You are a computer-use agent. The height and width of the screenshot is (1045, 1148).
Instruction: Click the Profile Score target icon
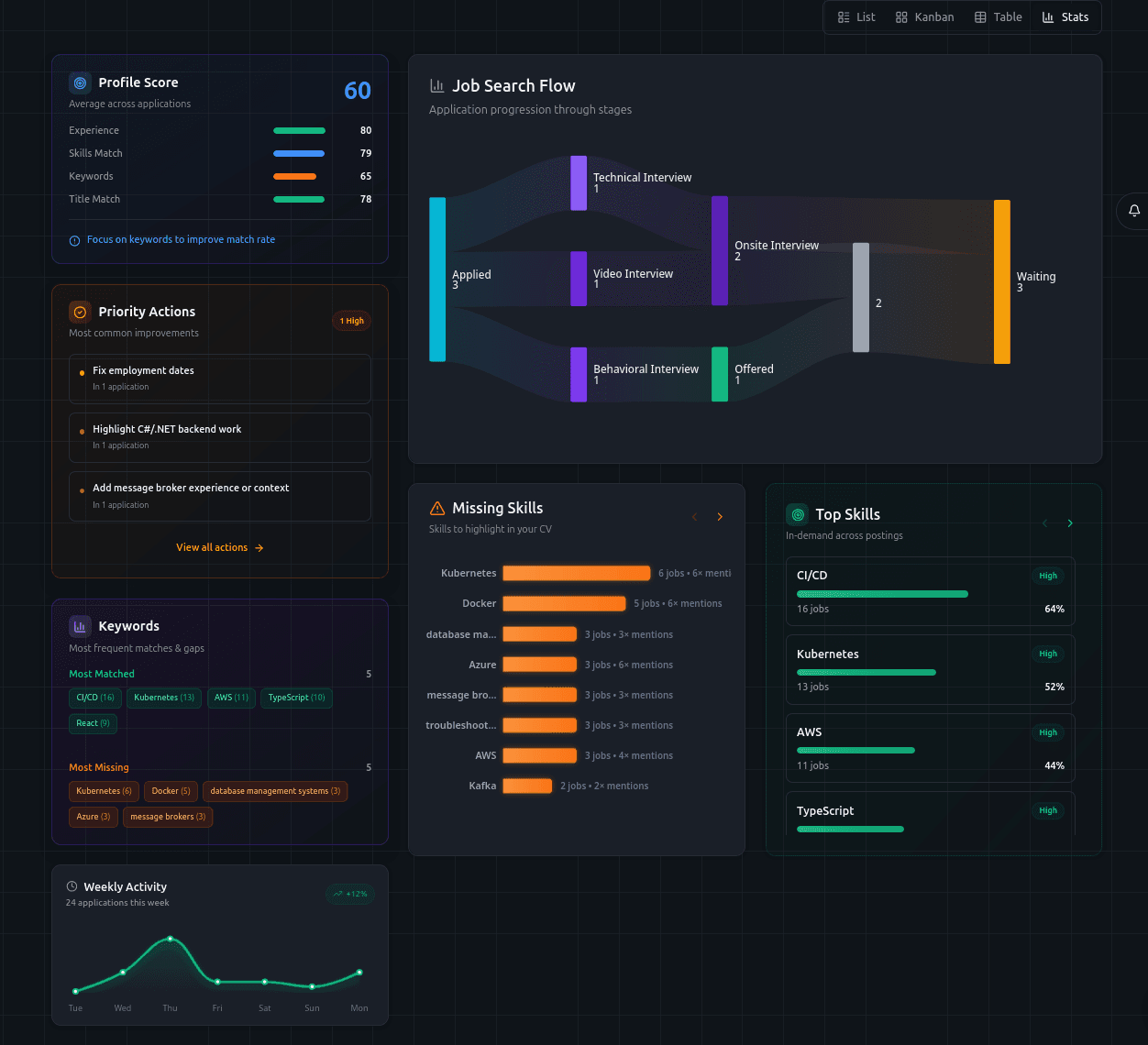tap(80, 82)
